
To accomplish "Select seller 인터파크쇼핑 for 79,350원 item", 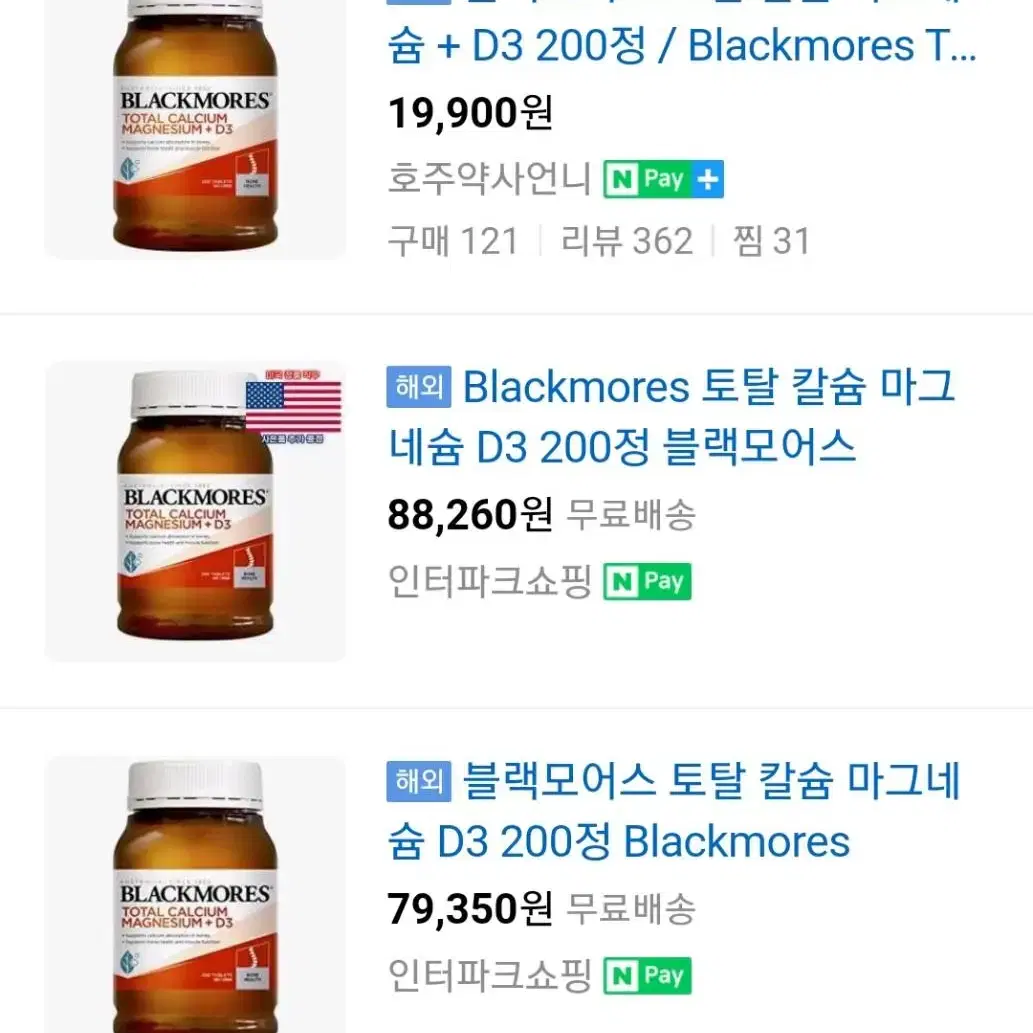I will (489, 976).
